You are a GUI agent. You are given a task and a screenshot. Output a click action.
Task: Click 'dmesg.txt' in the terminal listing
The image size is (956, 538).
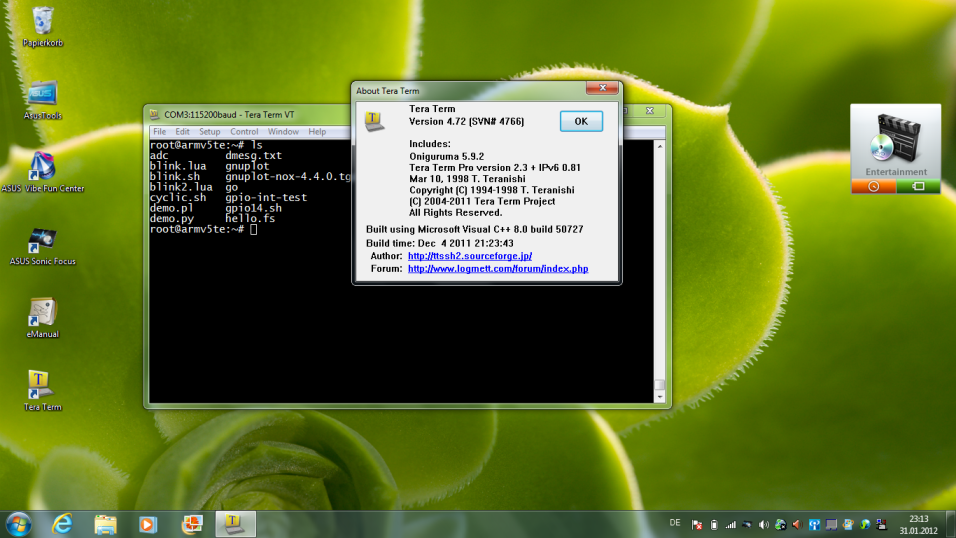pos(253,156)
